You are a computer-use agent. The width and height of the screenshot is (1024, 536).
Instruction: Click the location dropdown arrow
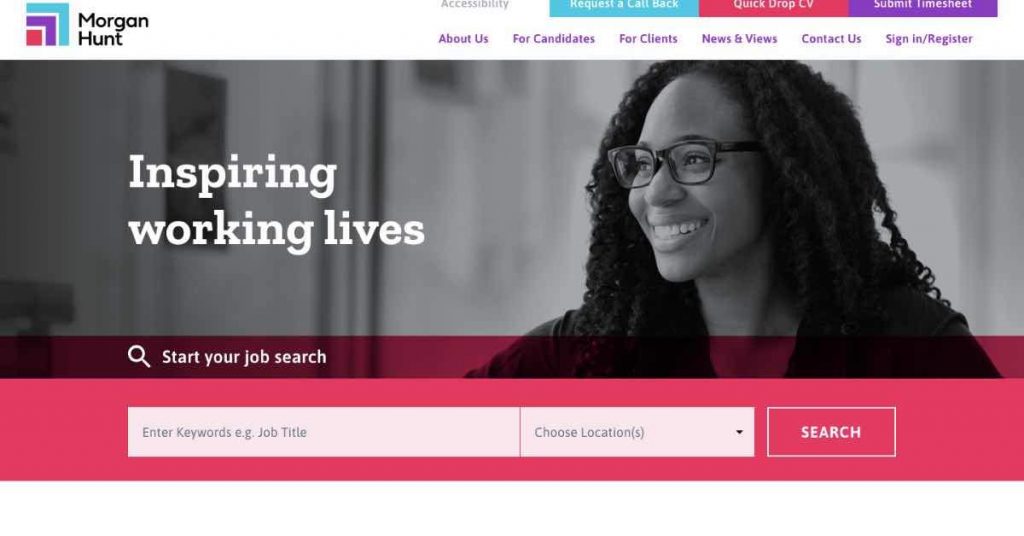click(x=739, y=432)
